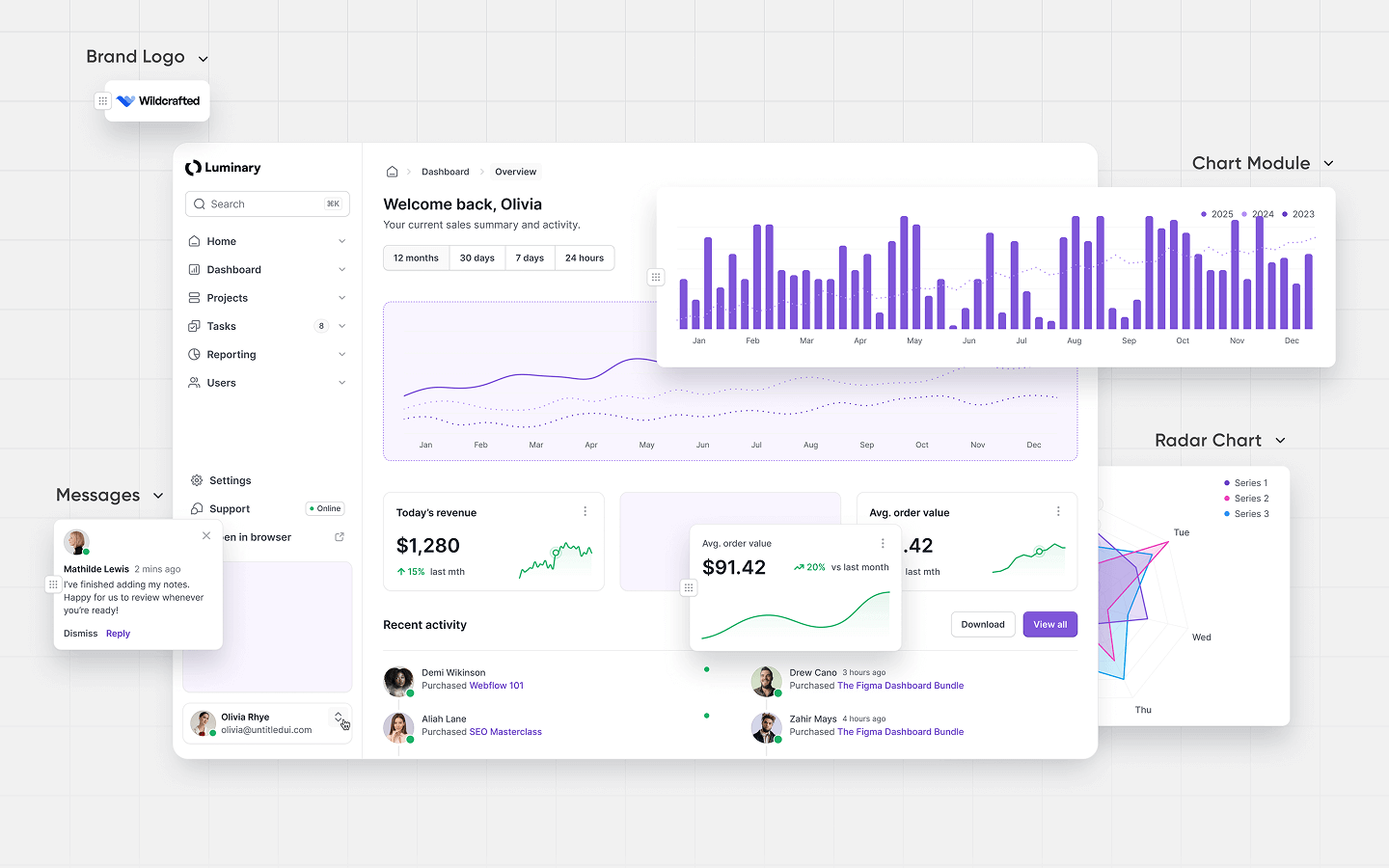Click Reply in the message card

(118, 634)
